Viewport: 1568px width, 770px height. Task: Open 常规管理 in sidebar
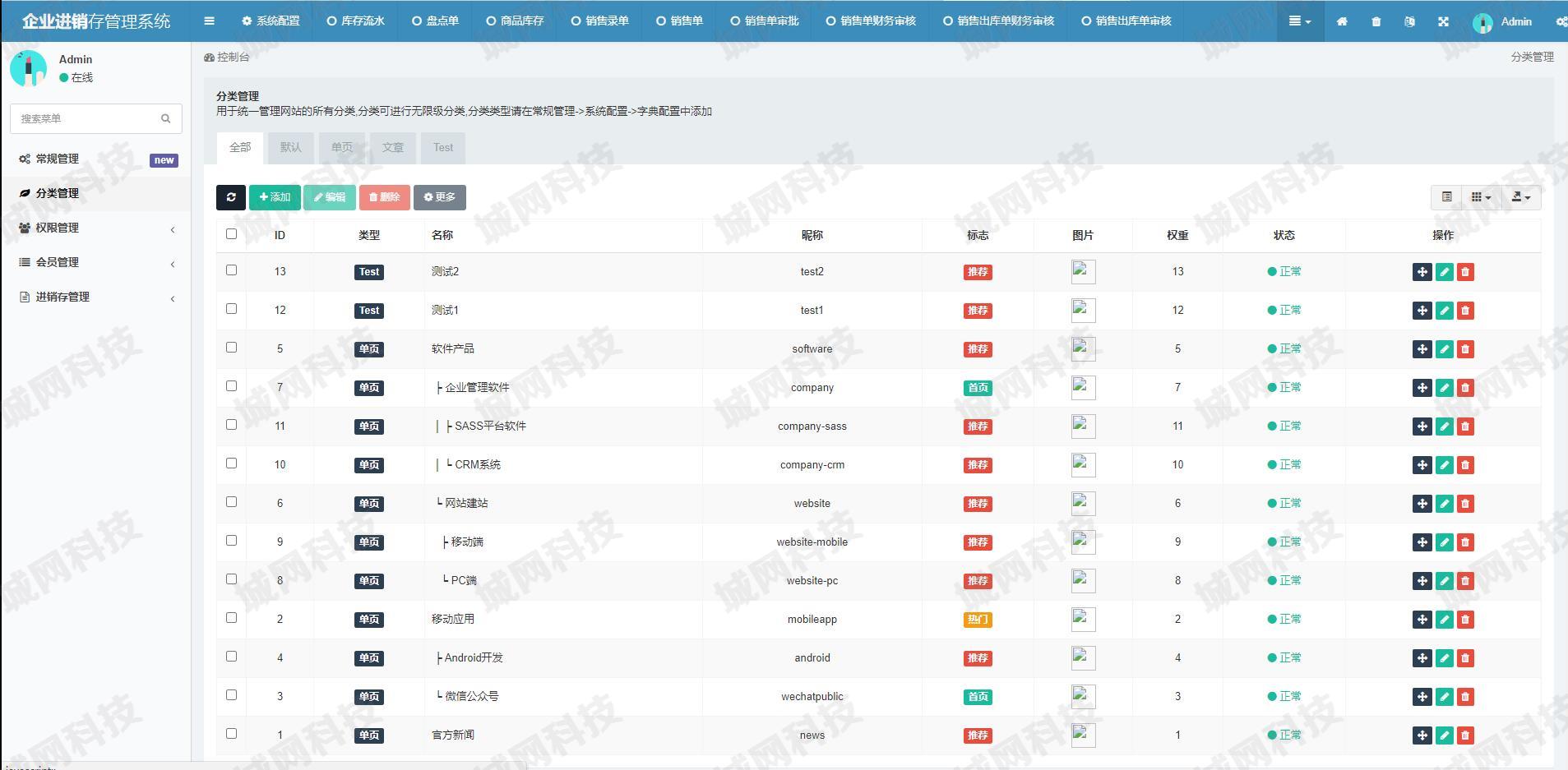click(x=95, y=159)
